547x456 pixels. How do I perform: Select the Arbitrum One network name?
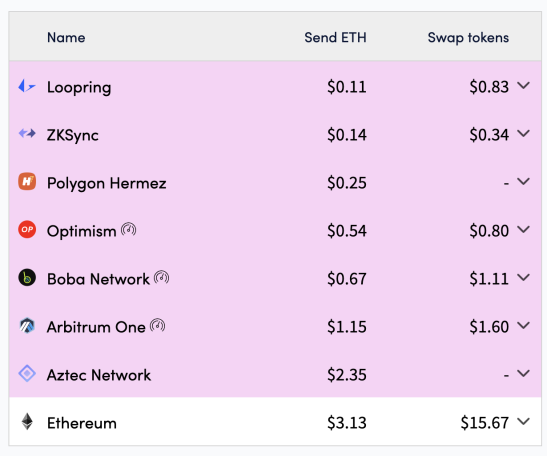(96, 327)
